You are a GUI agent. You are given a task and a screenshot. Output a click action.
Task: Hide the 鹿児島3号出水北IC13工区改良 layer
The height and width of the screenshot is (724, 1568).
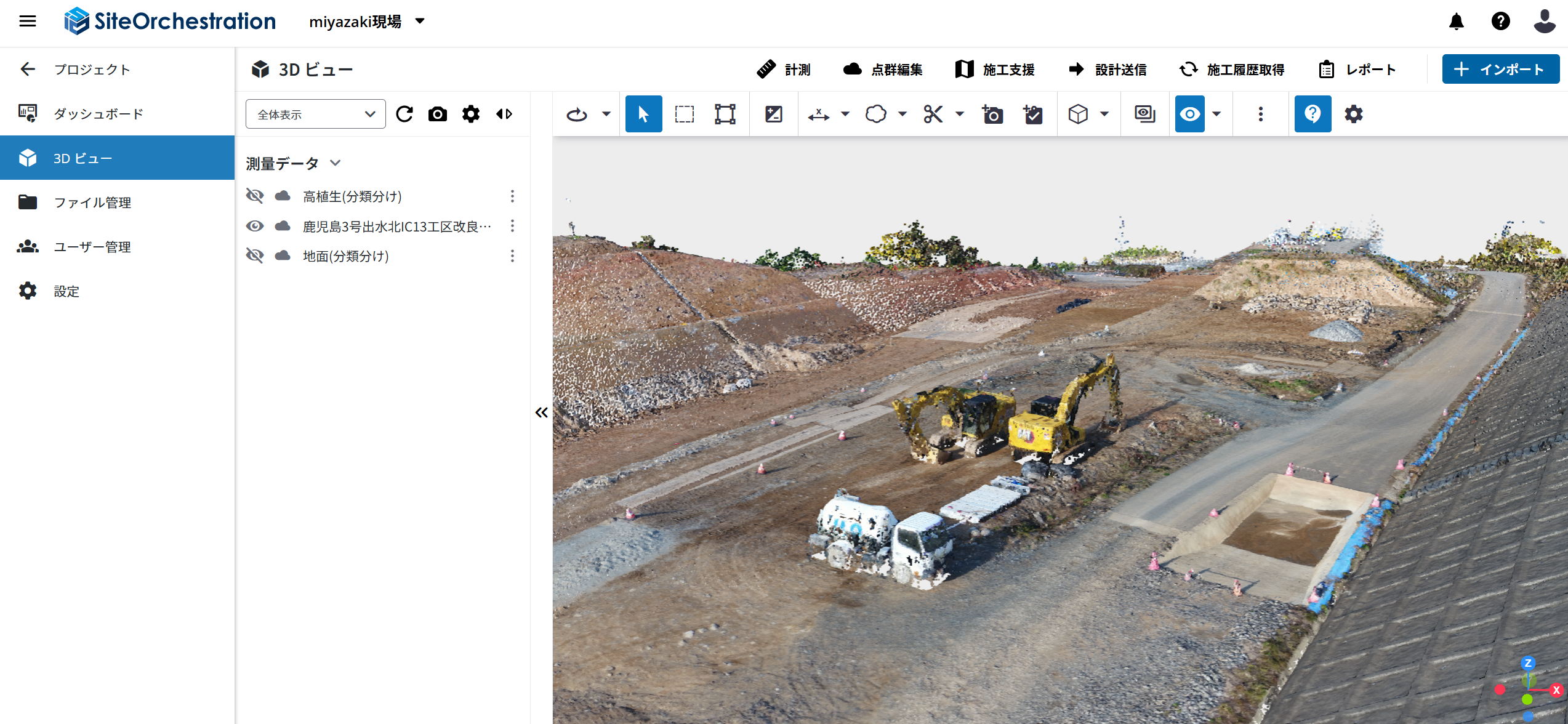point(255,226)
